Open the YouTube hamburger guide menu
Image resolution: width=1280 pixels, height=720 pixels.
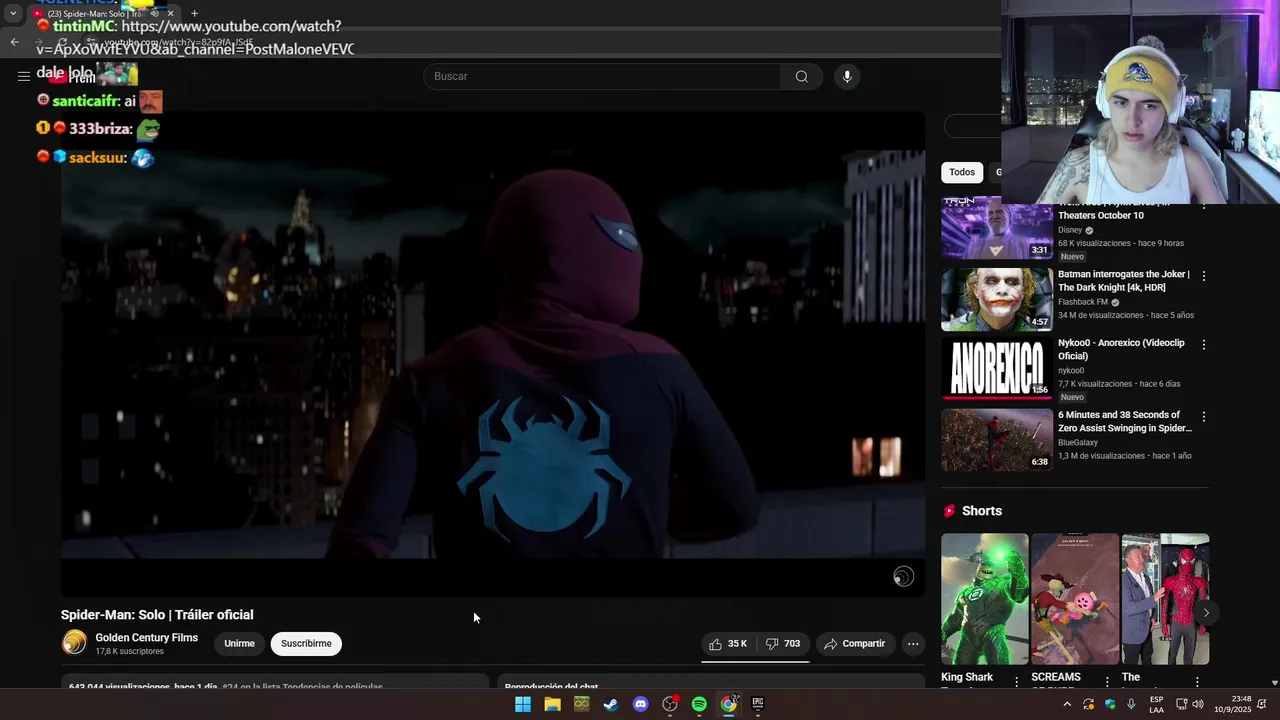(23, 76)
